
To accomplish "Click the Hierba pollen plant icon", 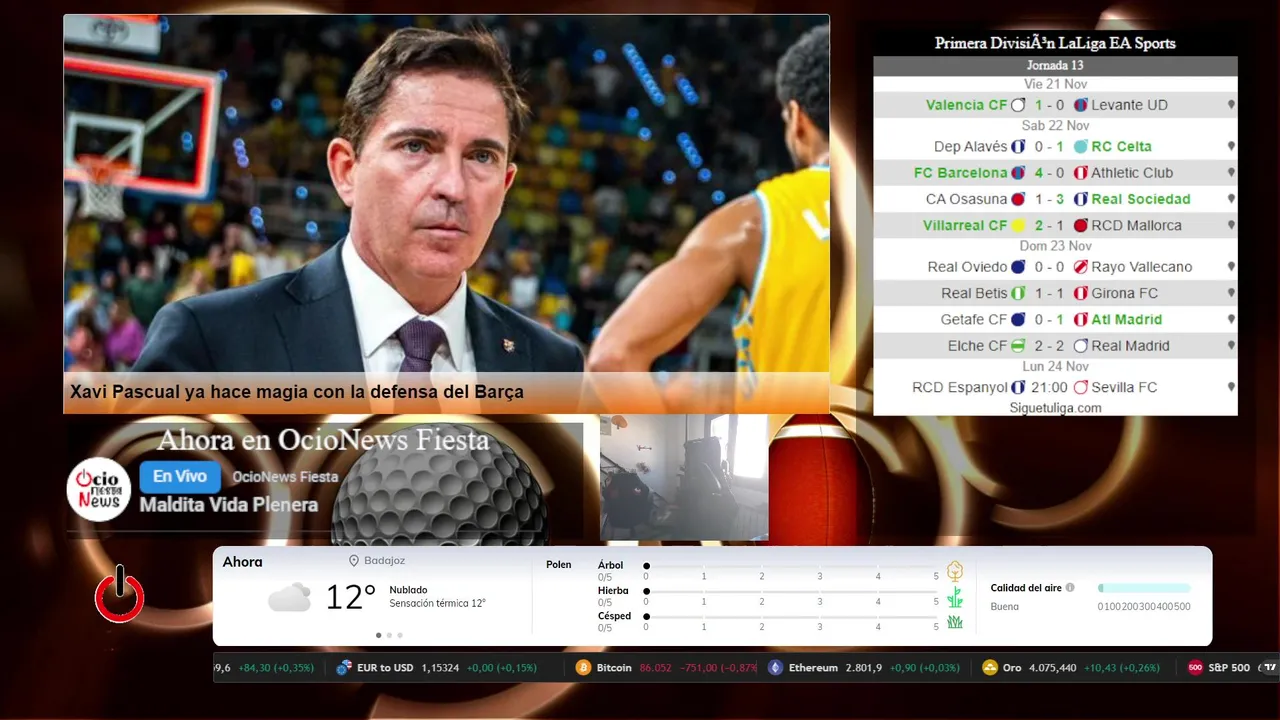I will click(x=955, y=597).
